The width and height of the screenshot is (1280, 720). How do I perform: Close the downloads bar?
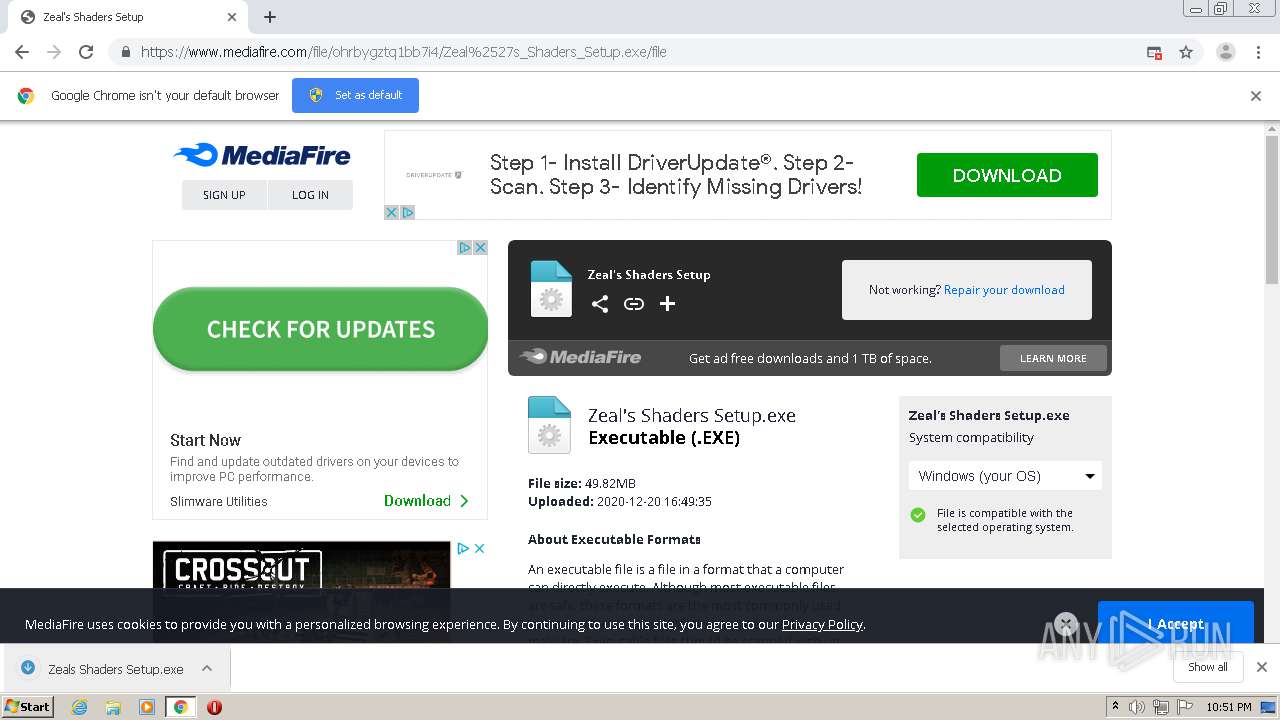pos(1261,667)
